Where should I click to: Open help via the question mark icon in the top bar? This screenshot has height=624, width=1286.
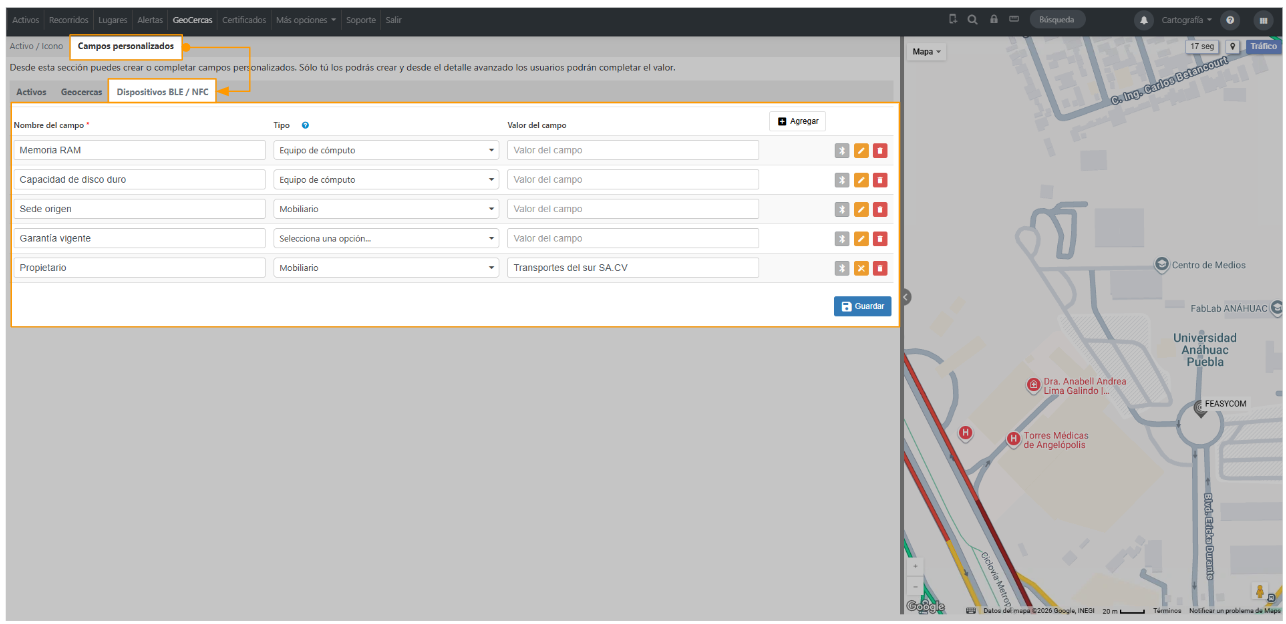(1230, 19)
